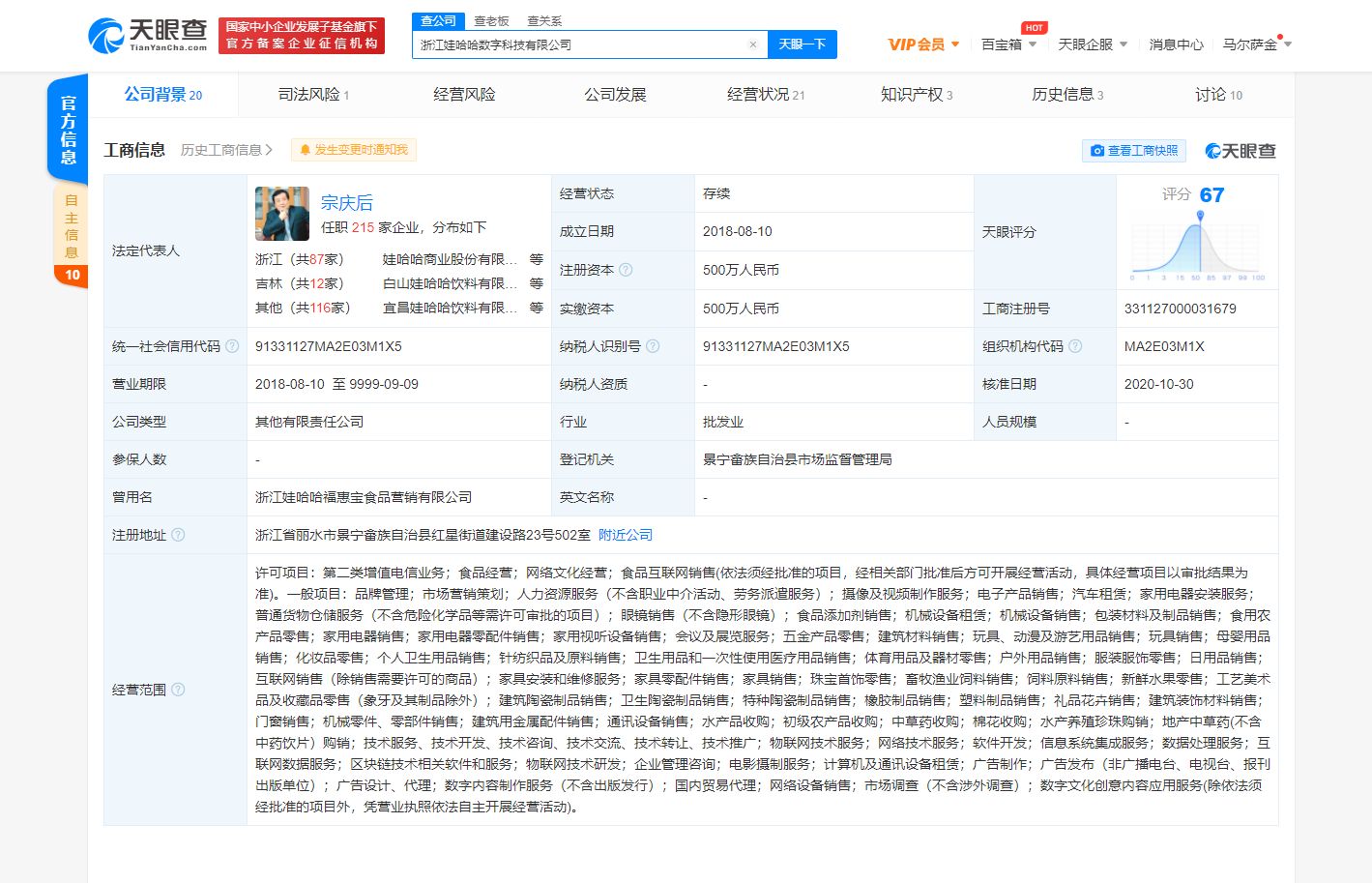Switch to 历史信息 tab
The height and width of the screenshot is (883, 1372).
[x=1067, y=95]
